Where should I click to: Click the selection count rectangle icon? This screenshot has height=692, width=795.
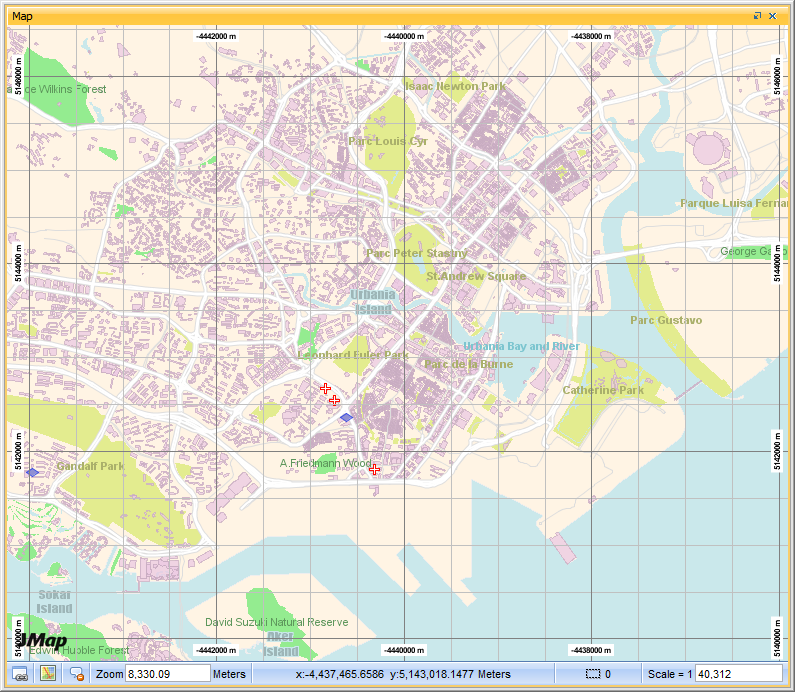(593, 674)
